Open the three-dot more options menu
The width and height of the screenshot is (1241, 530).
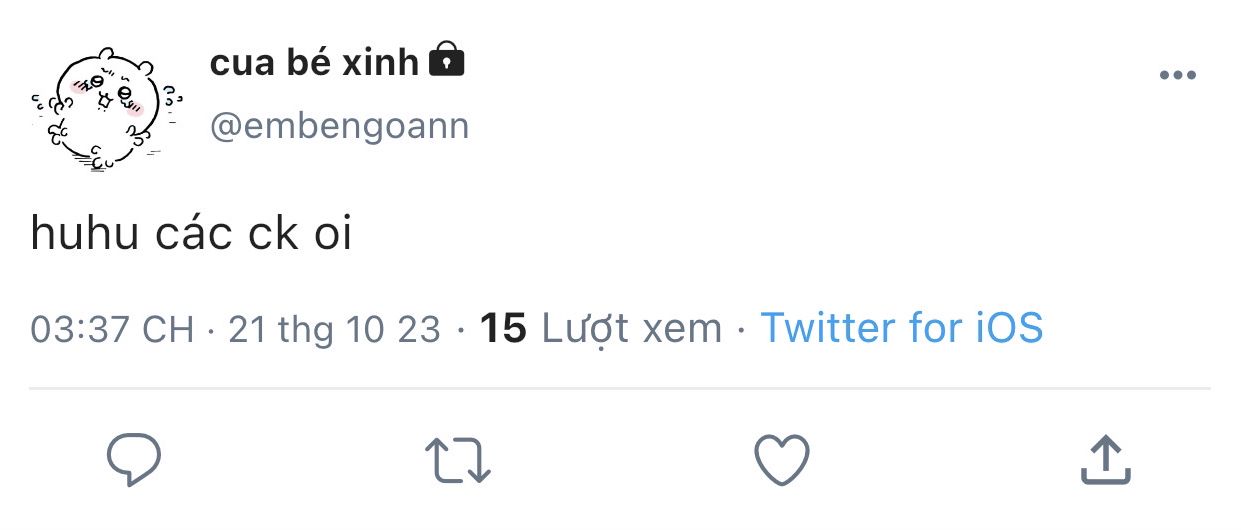tap(1178, 77)
